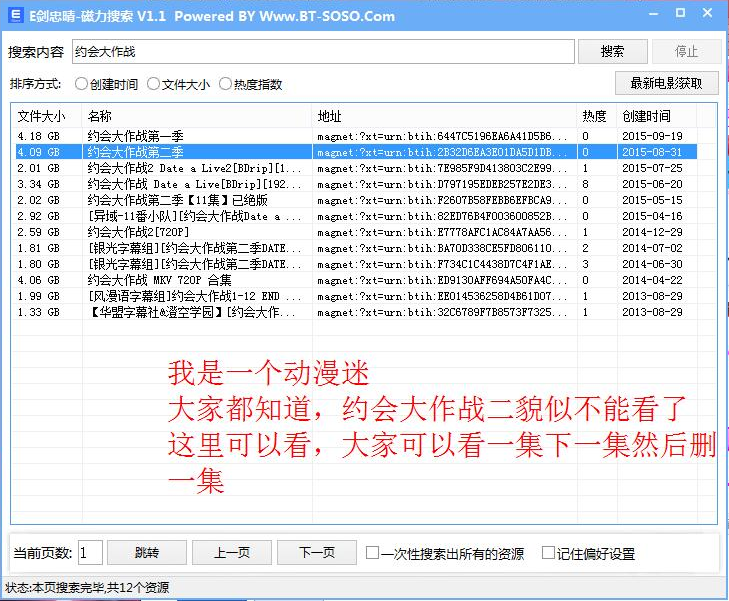
Task: Select the 1.81 GB 银光字幕组 row
Action: [x=356, y=248]
